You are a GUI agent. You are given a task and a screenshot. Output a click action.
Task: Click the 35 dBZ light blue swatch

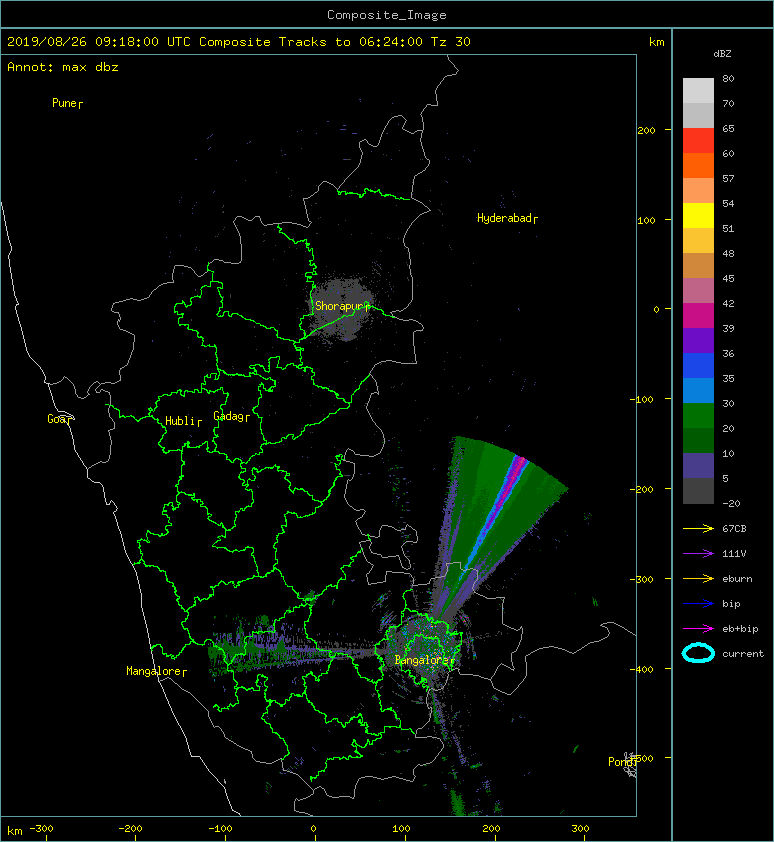[x=698, y=390]
